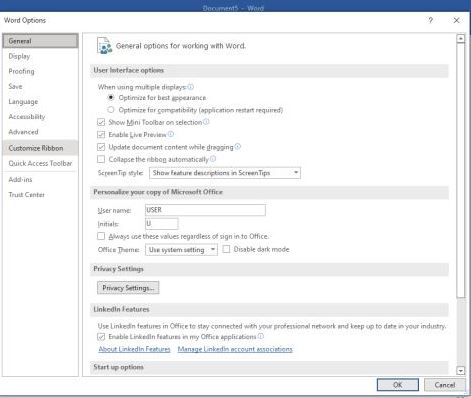Click info icon after Update document content while dragging
The width and height of the screenshot is (471, 398).
[238, 147]
